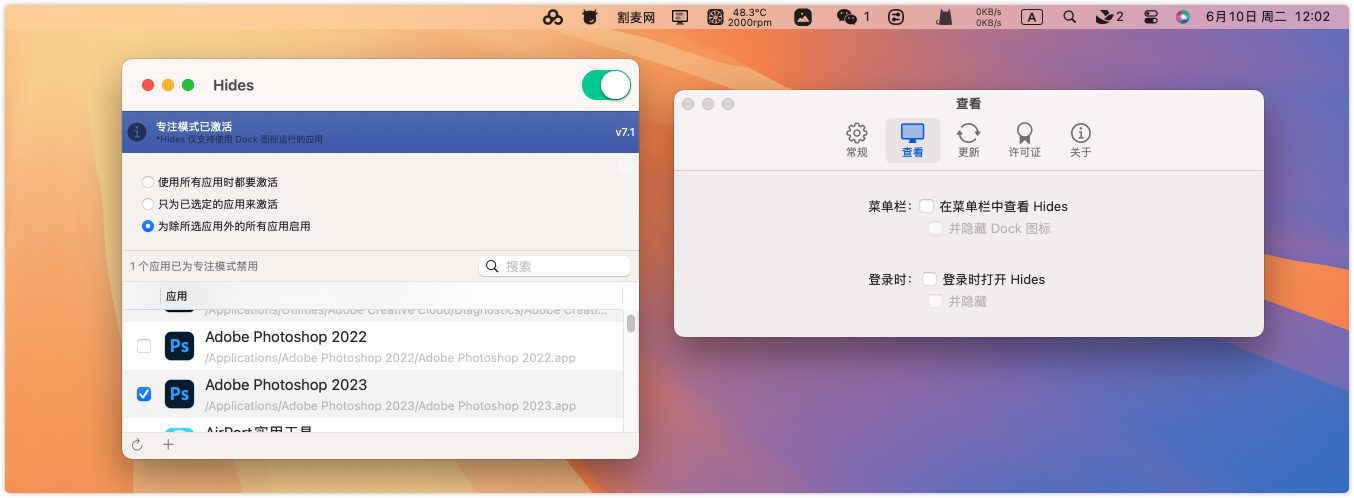Uncheck the Adobe Photoshop 2023 checkbox
This screenshot has width=1354, height=498.
tap(144, 394)
